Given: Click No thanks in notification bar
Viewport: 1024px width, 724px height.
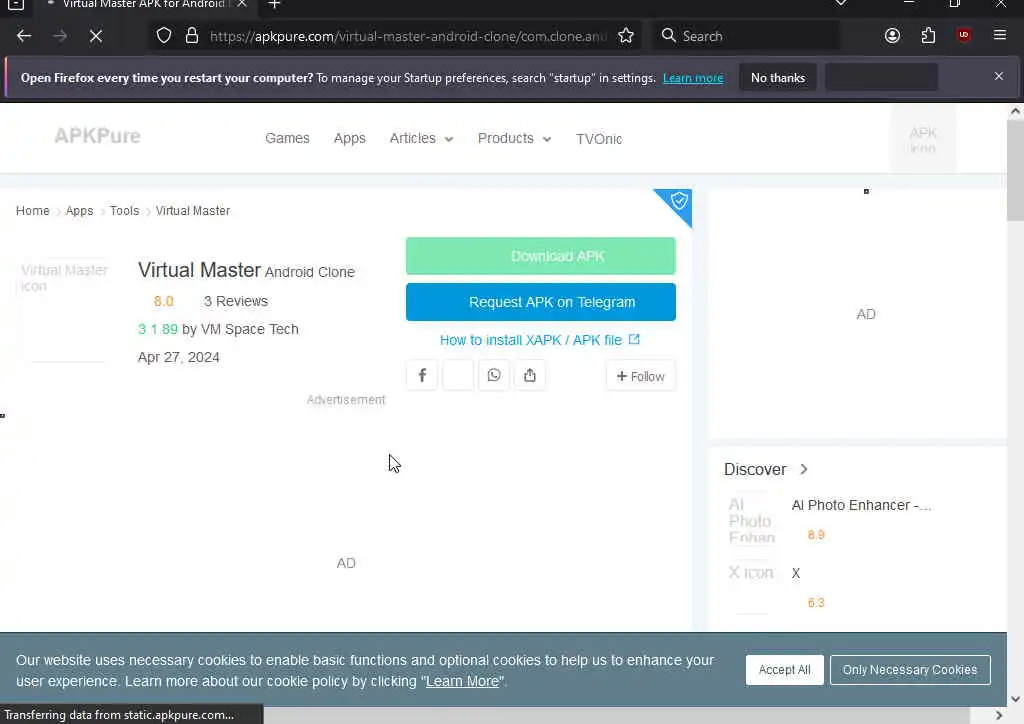Looking at the screenshot, I should tap(778, 78).
